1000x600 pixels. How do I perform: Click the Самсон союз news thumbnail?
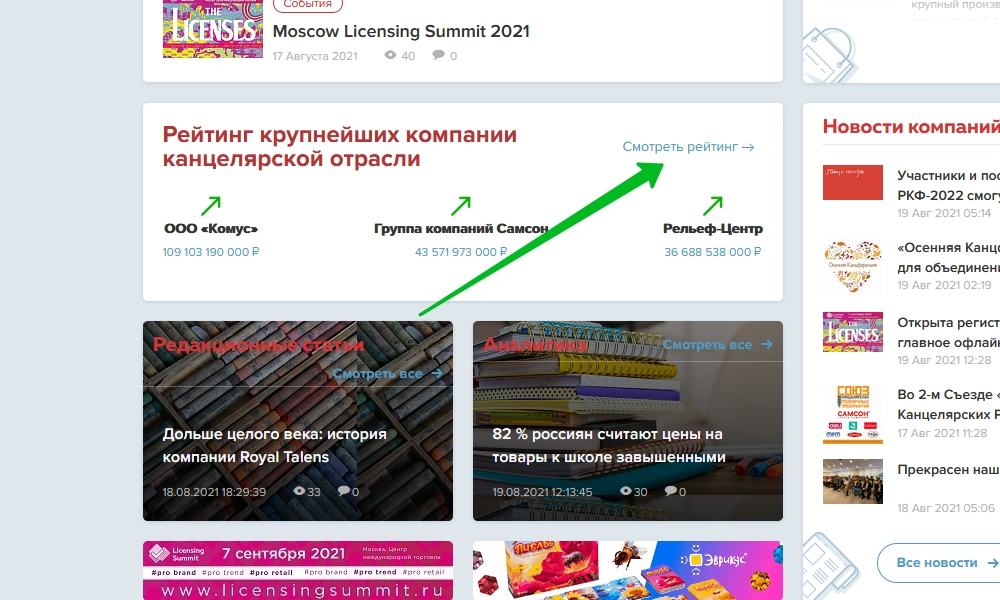[853, 414]
